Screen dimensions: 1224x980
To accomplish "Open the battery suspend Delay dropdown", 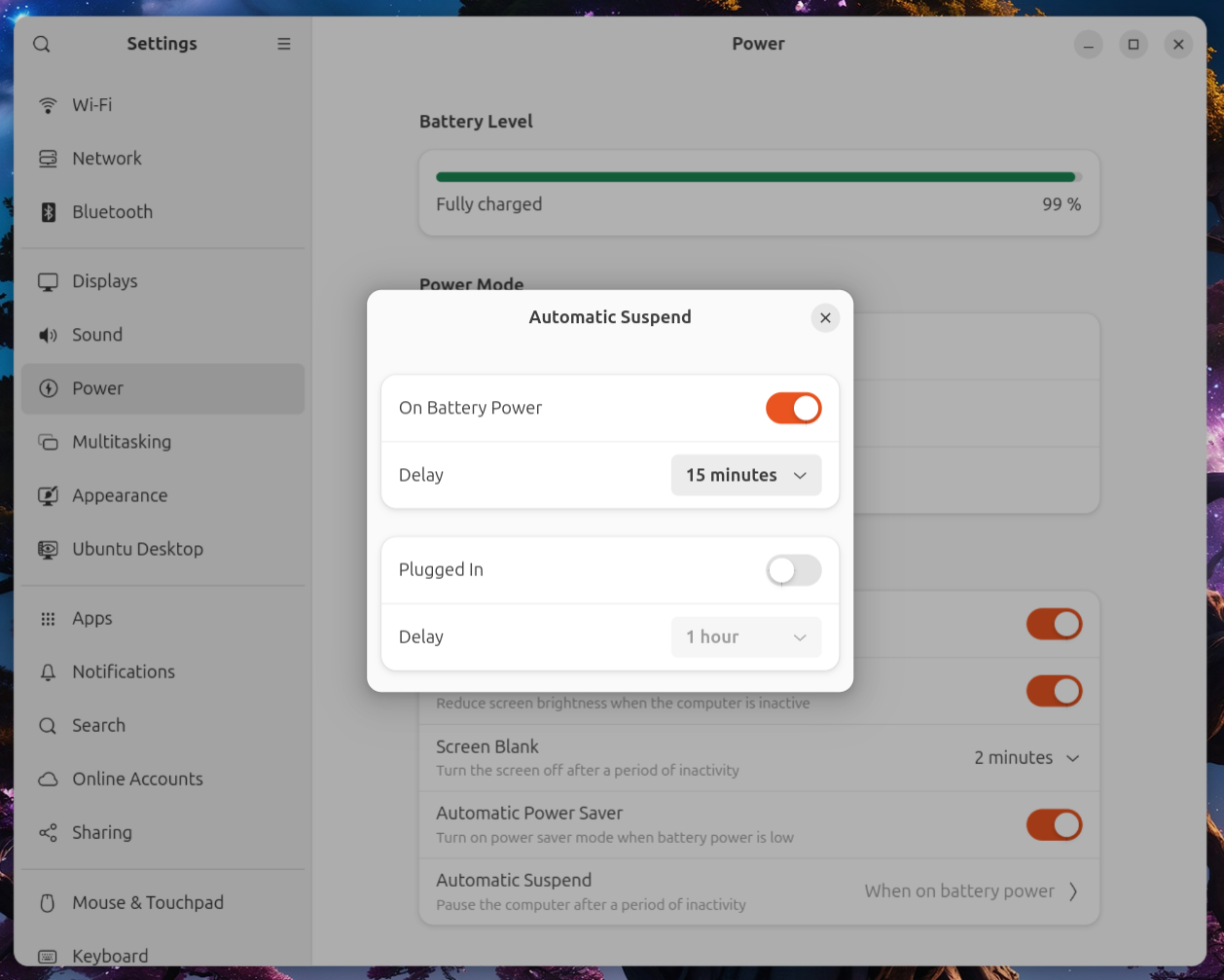I will (745, 475).
